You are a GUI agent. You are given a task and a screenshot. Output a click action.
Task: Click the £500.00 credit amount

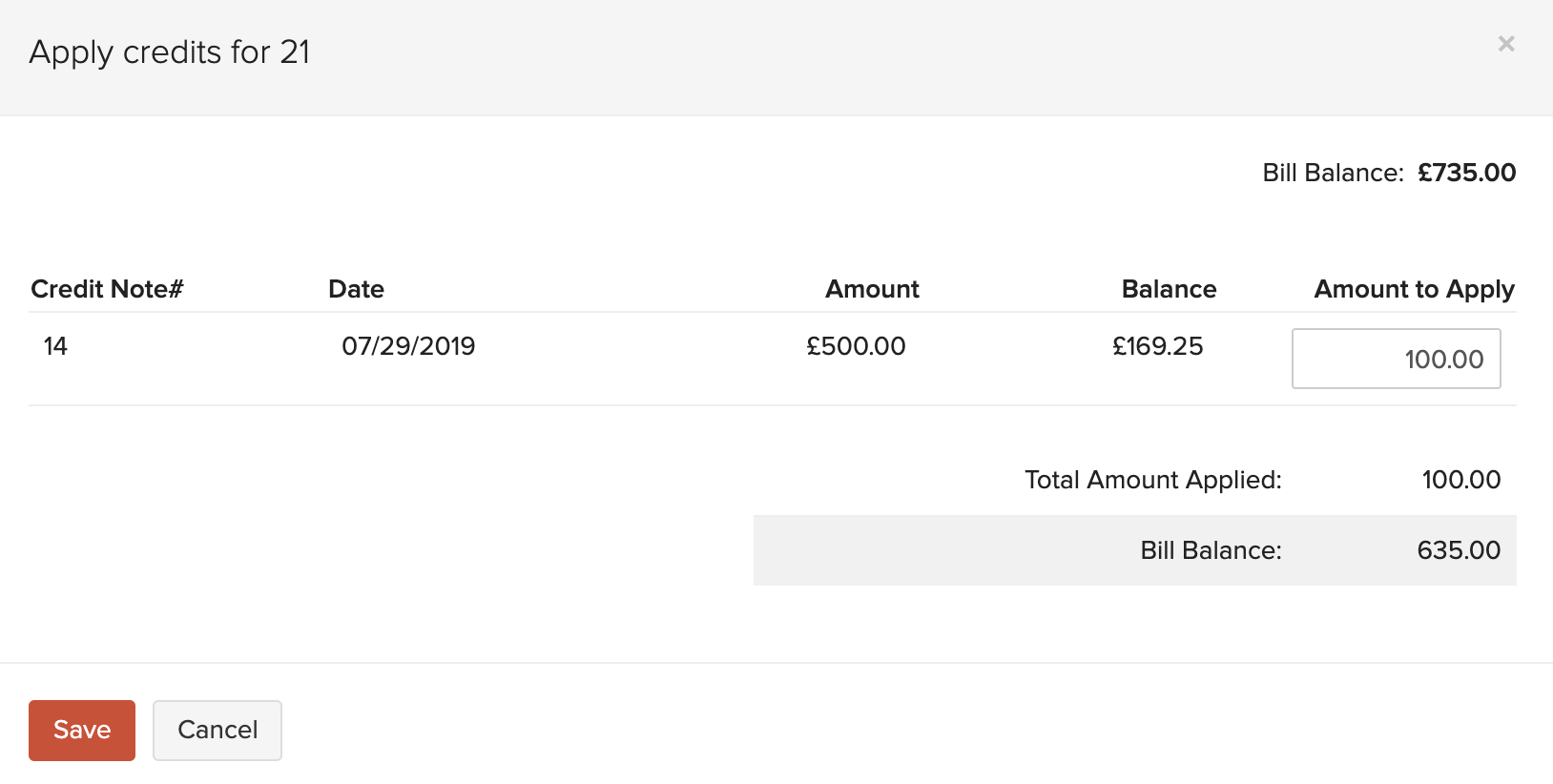(856, 346)
